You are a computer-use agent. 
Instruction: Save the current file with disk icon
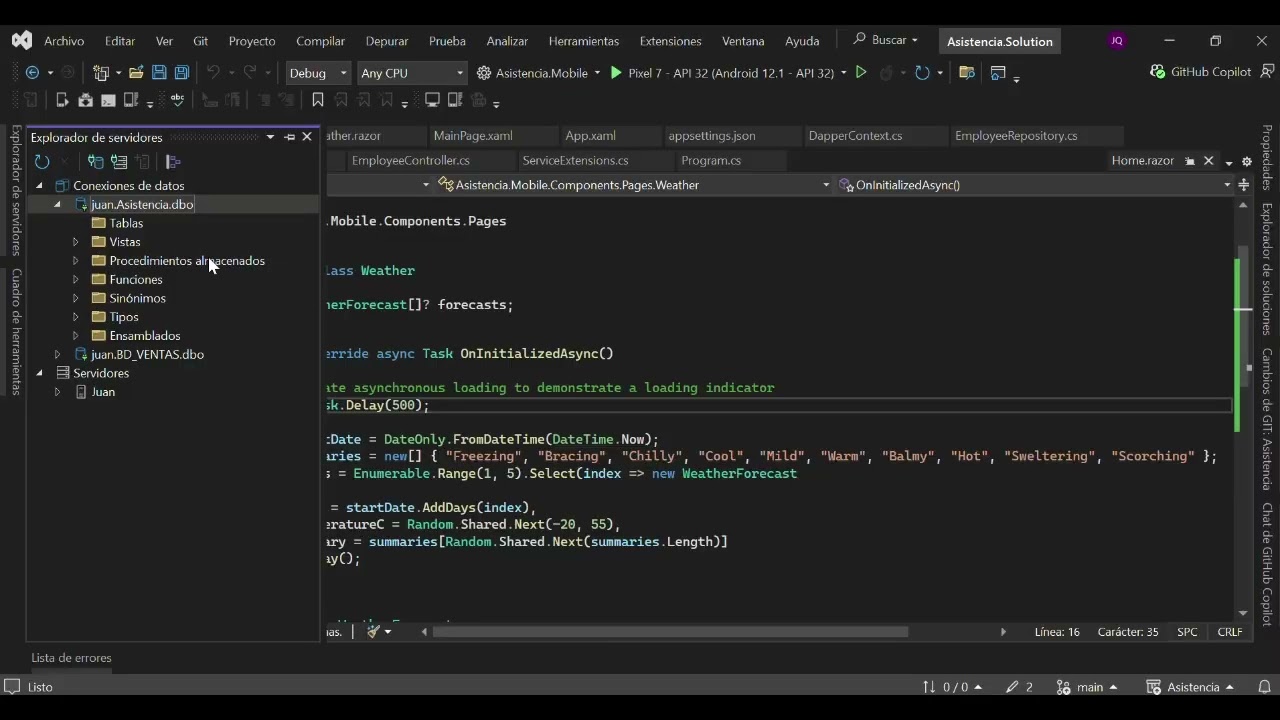(x=159, y=72)
